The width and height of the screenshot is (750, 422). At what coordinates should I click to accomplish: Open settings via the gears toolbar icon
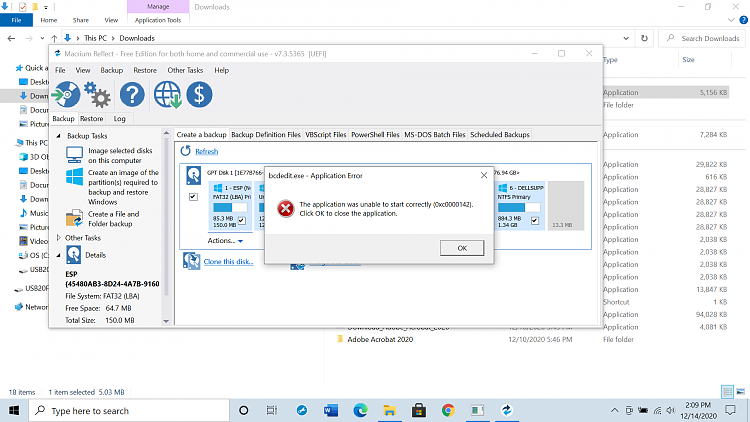pos(97,95)
